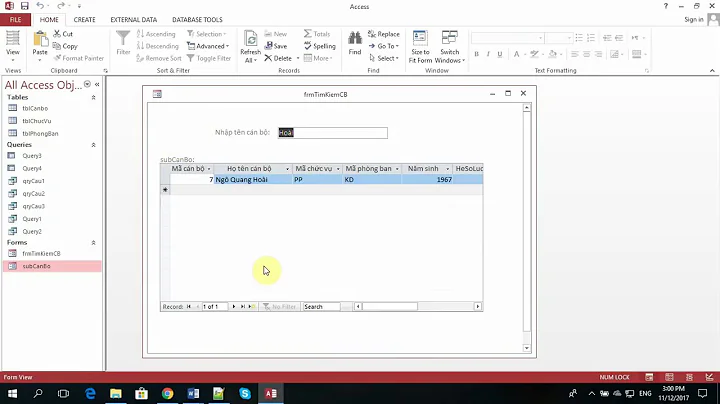Click the Filter funnel icon
The image size is (720, 404).
pos(123,39)
